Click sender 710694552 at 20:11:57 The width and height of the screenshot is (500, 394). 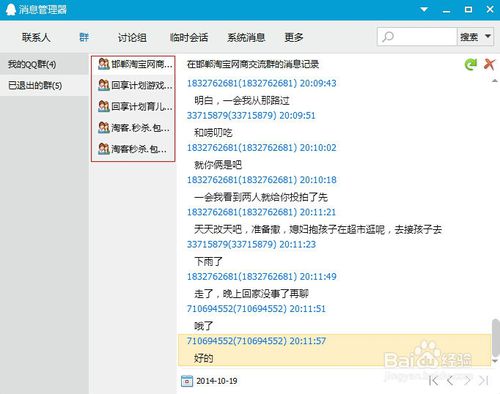(256, 341)
